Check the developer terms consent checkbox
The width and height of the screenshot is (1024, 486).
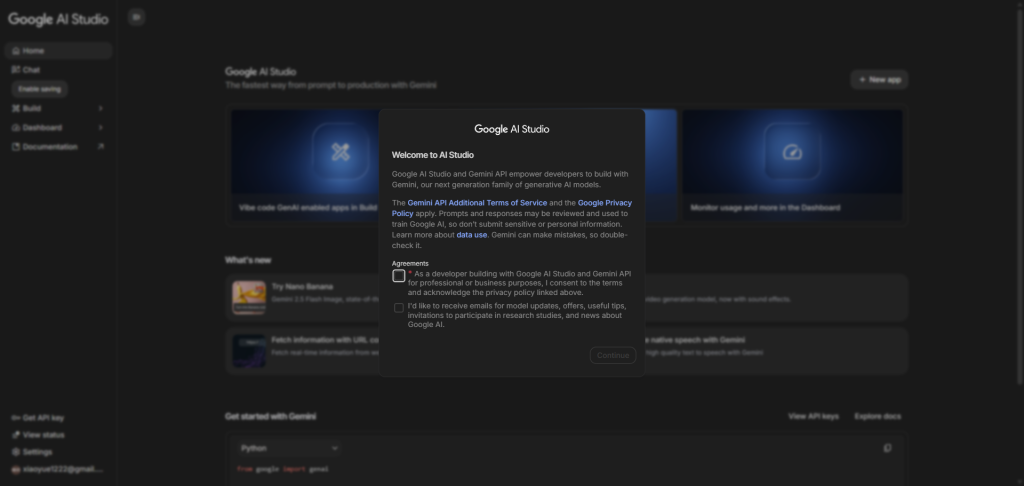click(x=399, y=276)
